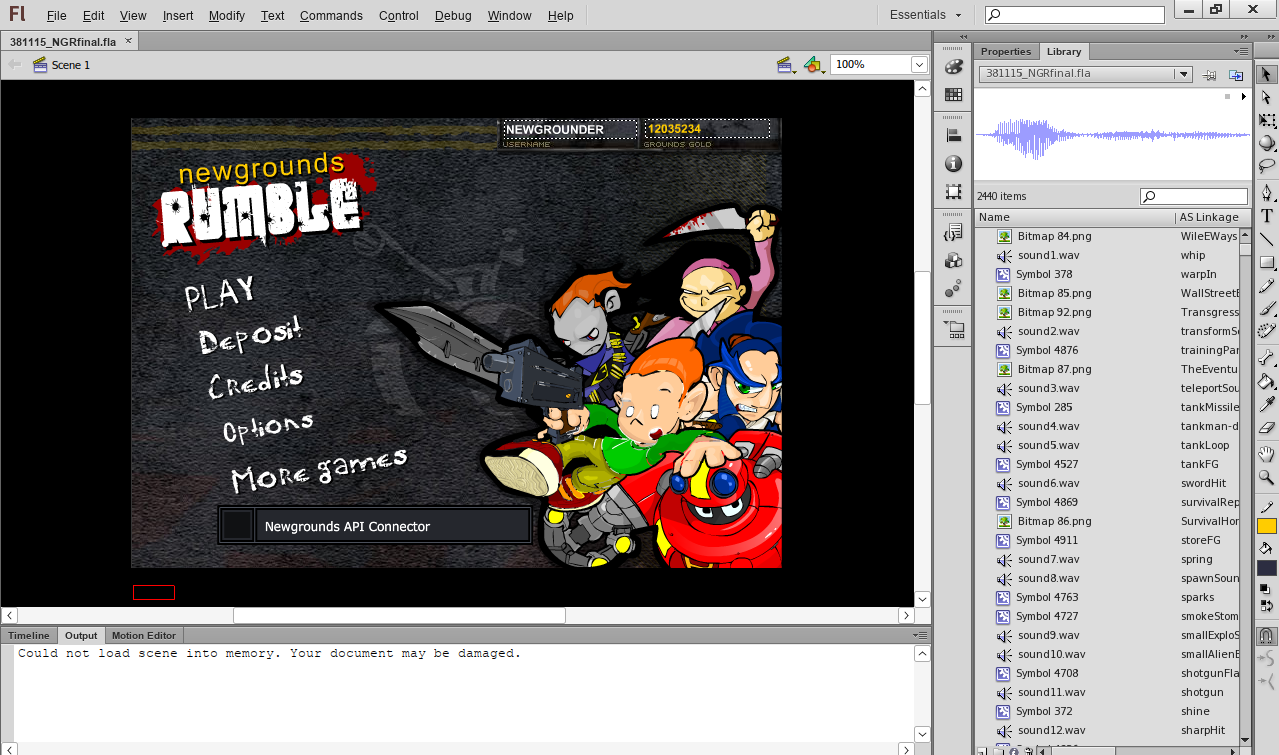Select the Free Transform tool

coord(1266,120)
